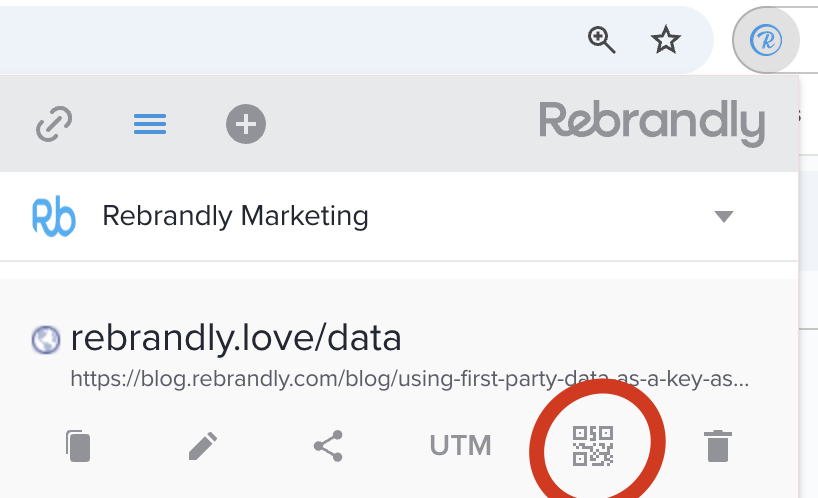Copy the rebrandly.love/data link
The height and width of the screenshot is (498, 818).
[78, 446]
